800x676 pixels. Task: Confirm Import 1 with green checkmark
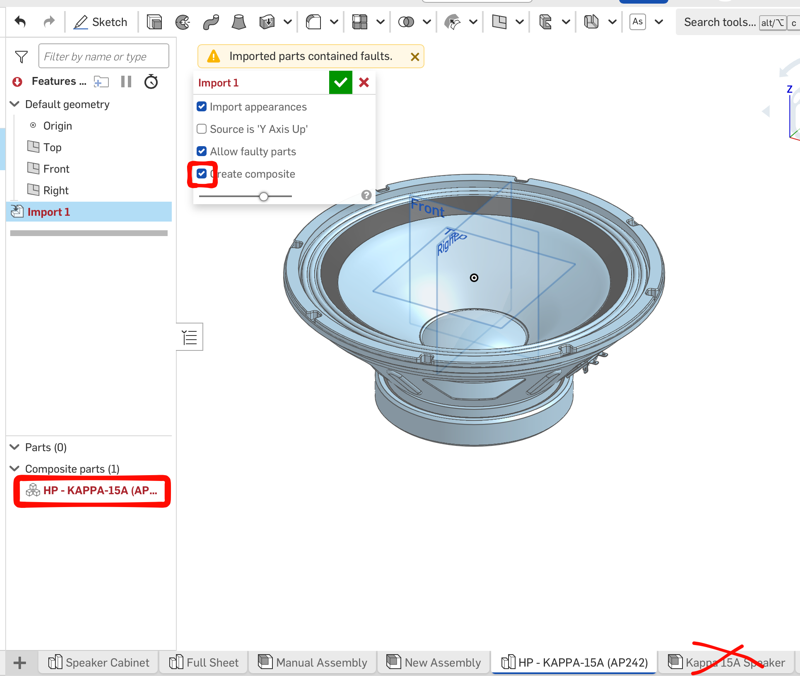point(340,82)
